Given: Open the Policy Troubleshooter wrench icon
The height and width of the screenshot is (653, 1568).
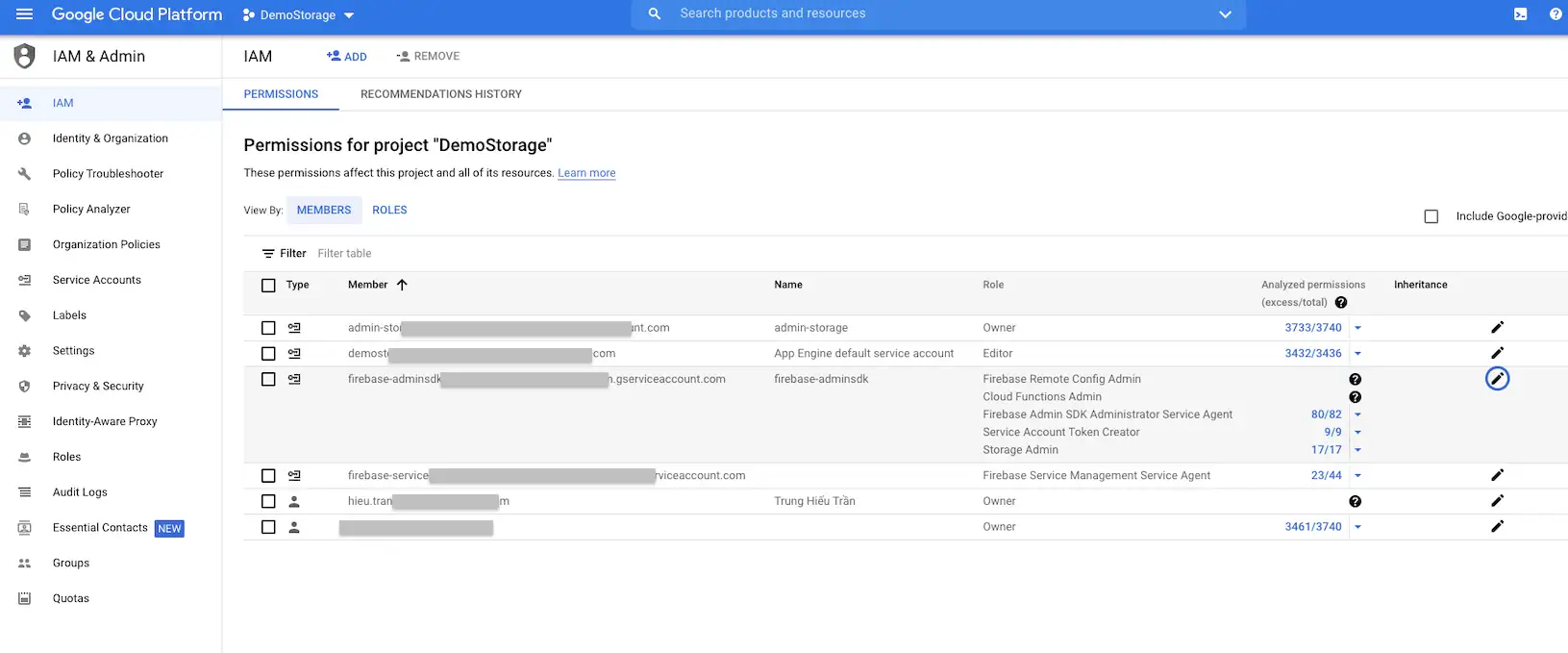Looking at the screenshot, I should coord(25,174).
